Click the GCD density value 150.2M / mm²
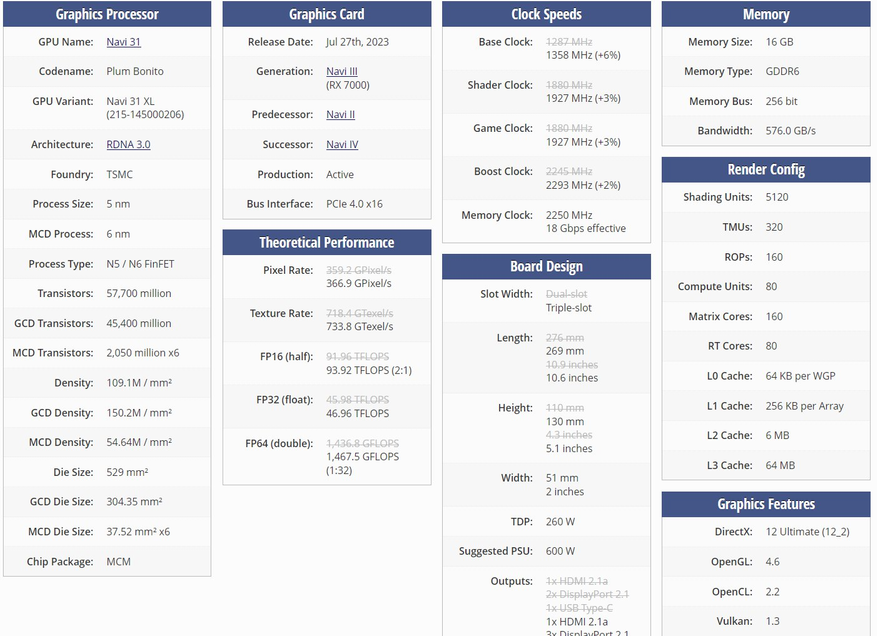877x636 pixels. (x=139, y=413)
